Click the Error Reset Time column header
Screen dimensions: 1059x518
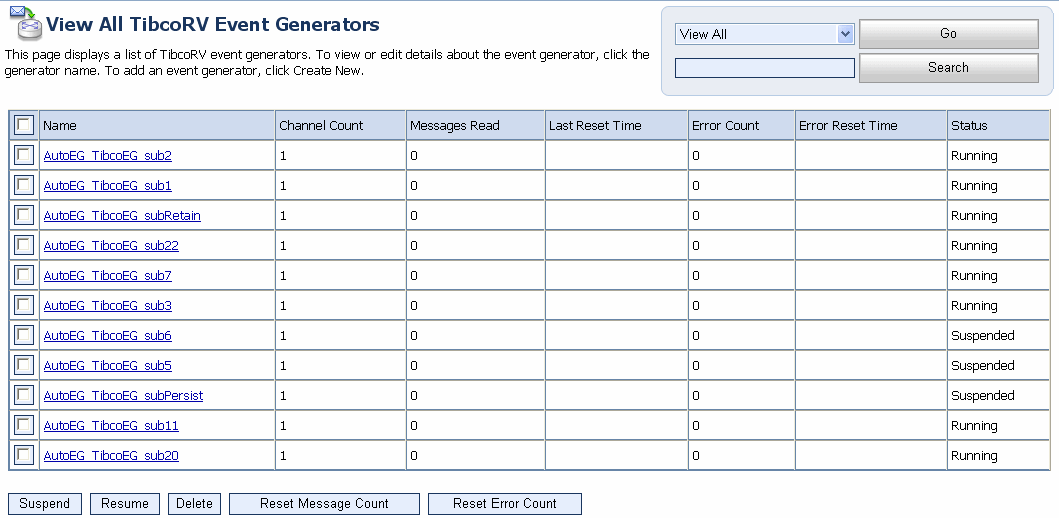click(x=871, y=126)
